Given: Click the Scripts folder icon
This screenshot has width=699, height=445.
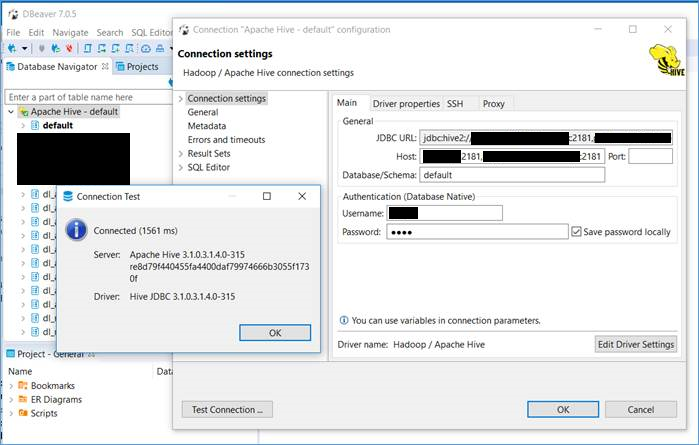Looking at the screenshot, I should point(23,413).
